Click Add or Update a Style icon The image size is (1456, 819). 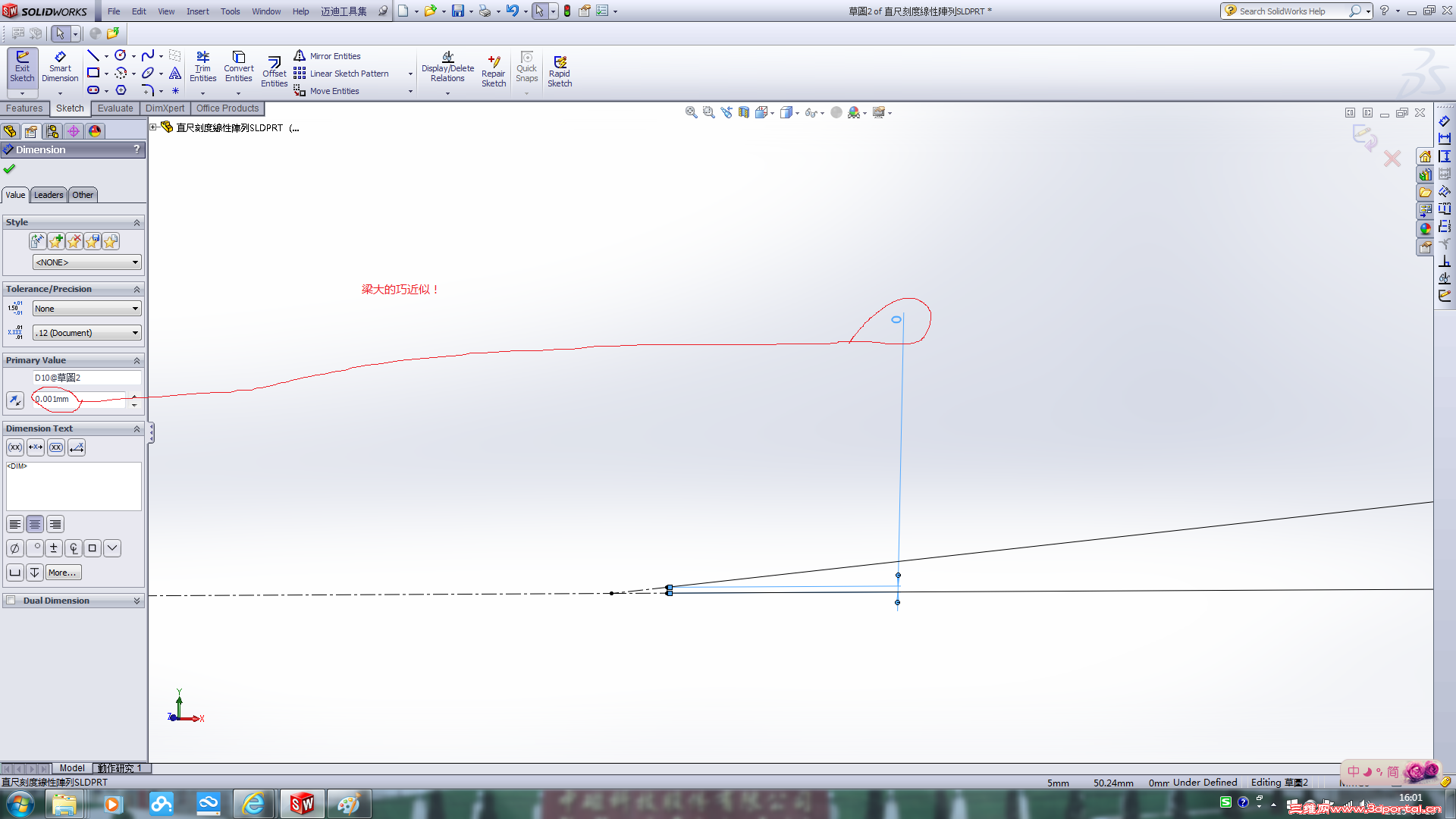pos(56,241)
